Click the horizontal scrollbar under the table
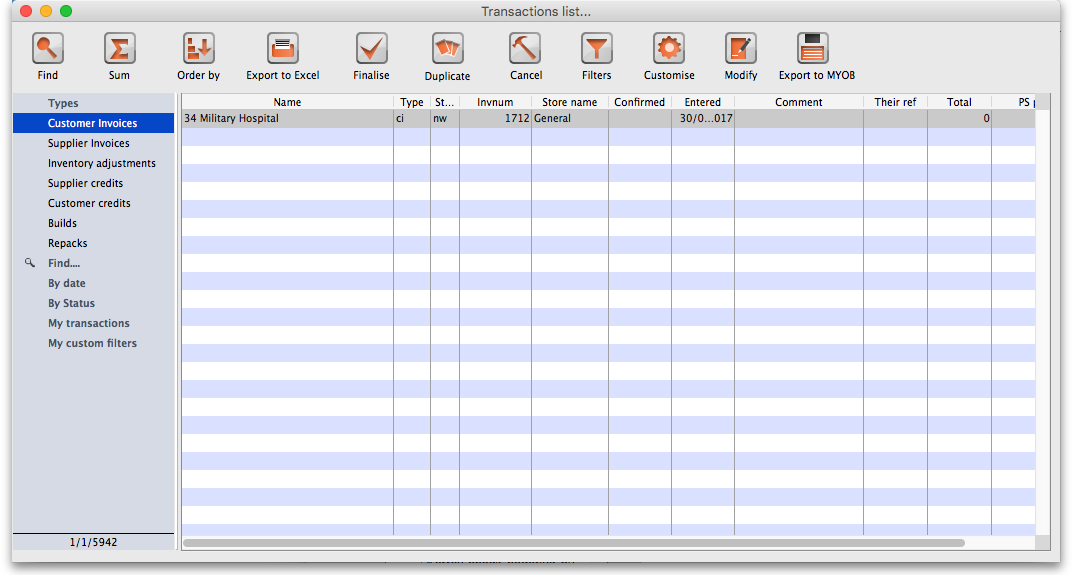 tap(573, 542)
